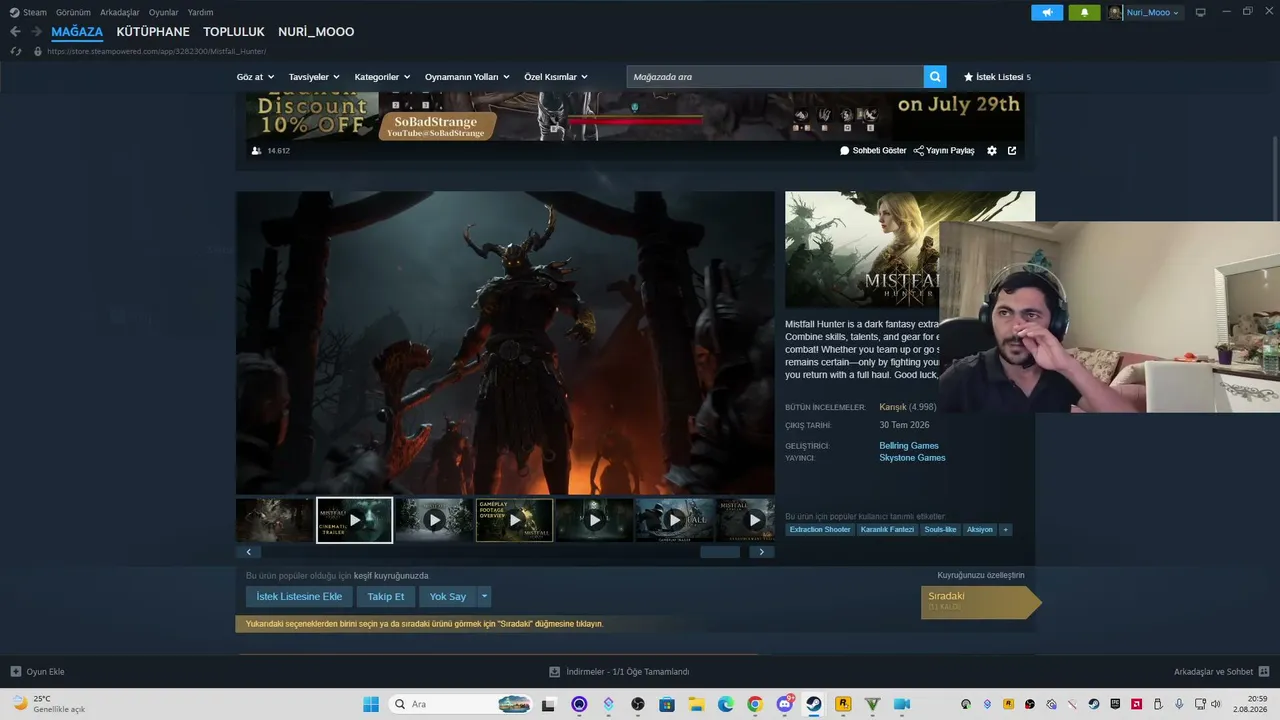Open the Görünüm menu
This screenshot has width=1280, height=720.
(x=73, y=12)
